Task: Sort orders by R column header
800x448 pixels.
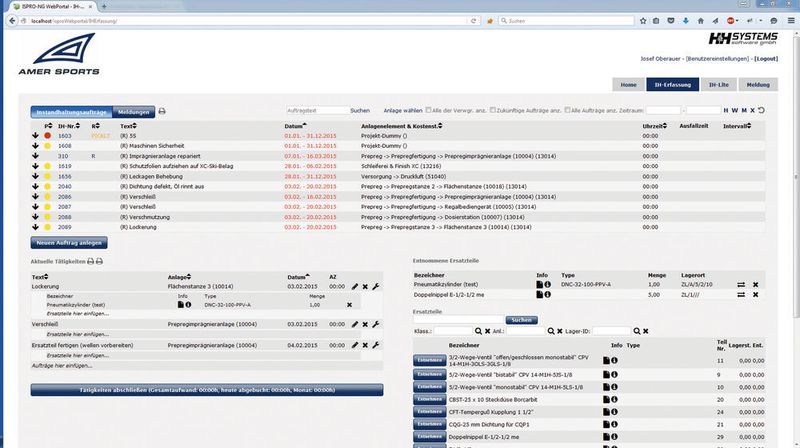Action: [x=95, y=126]
